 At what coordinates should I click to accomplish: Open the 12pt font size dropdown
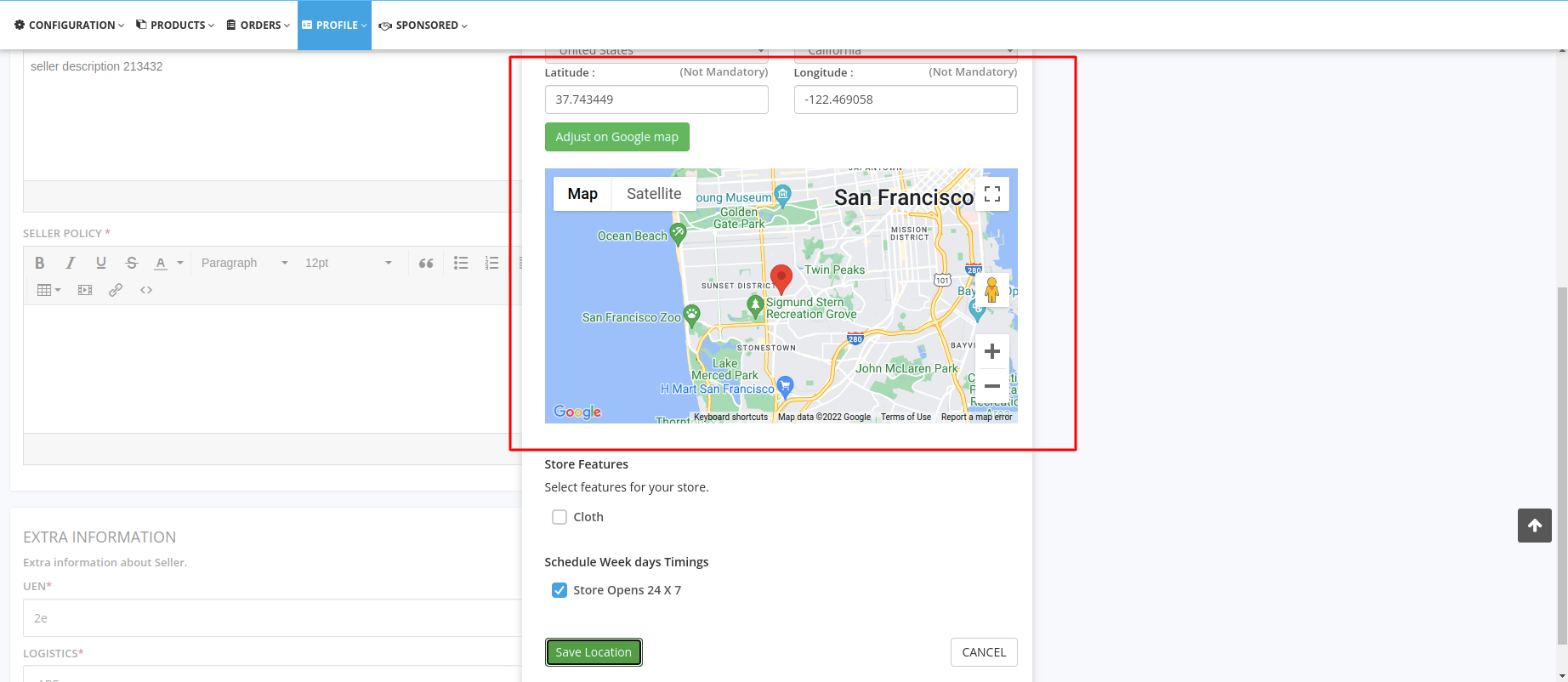(x=348, y=263)
